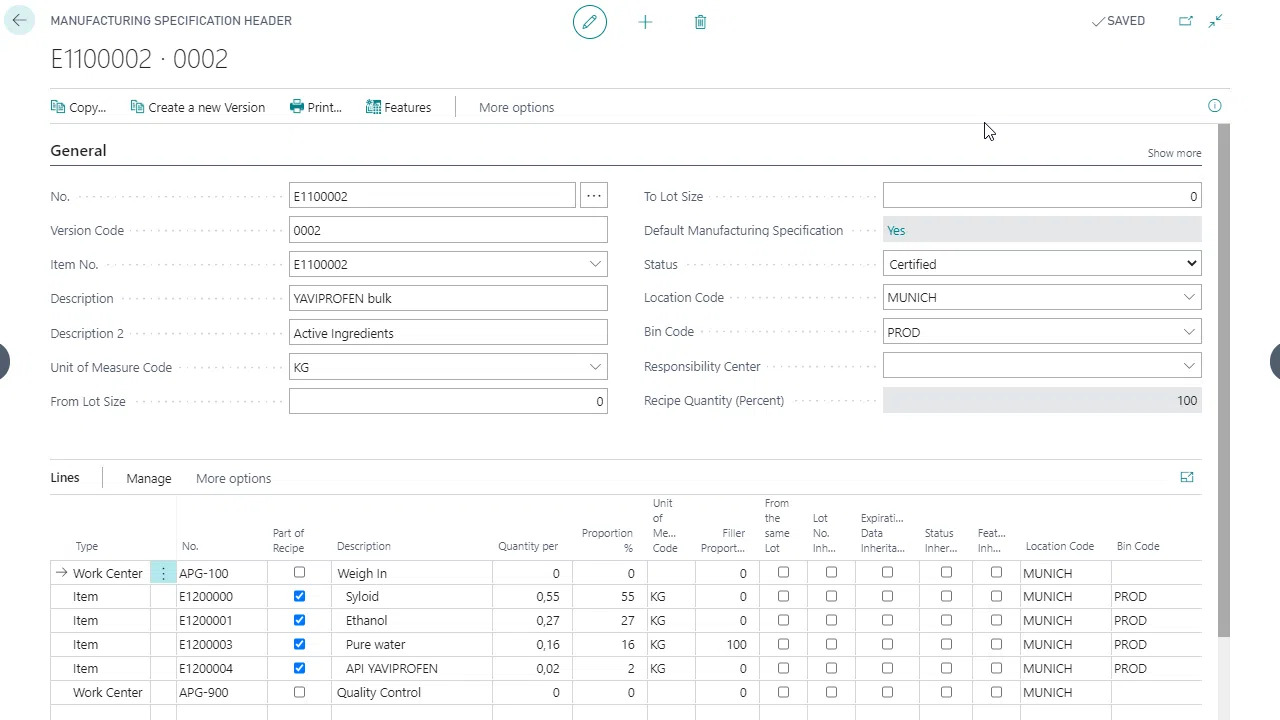Image resolution: width=1280 pixels, height=720 pixels.
Task: Click the trash delete icon
Action: [700, 22]
